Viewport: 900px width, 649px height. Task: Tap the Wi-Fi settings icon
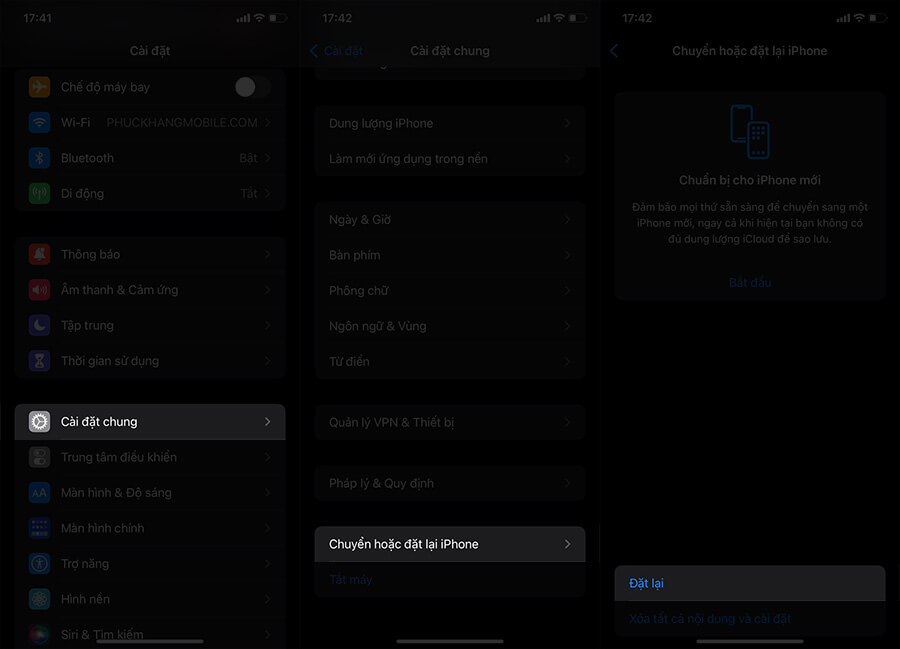40,123
